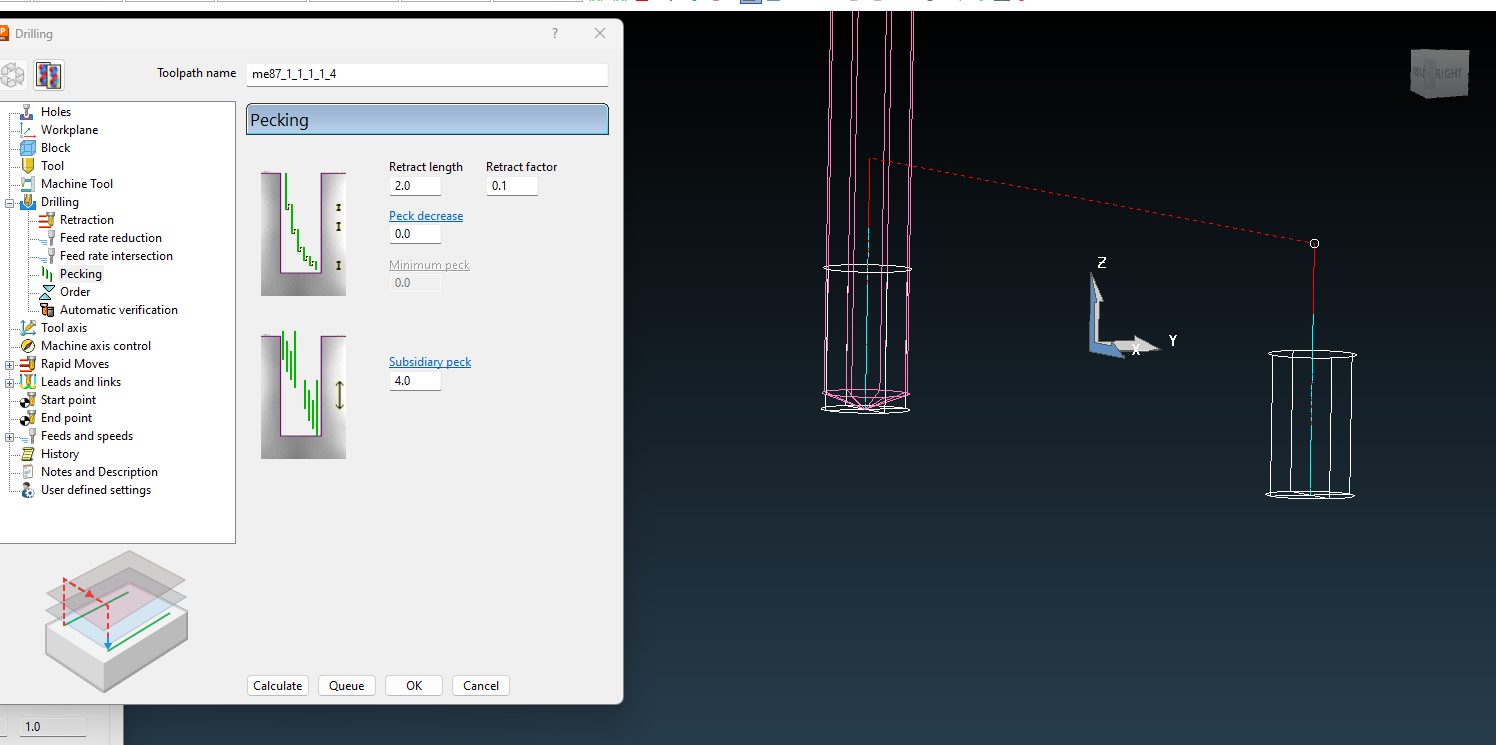Screen dimensions: 1496x745
Task: Collapse the Drilling tree node
Action: pyautogui.click(x=10, y=203)
